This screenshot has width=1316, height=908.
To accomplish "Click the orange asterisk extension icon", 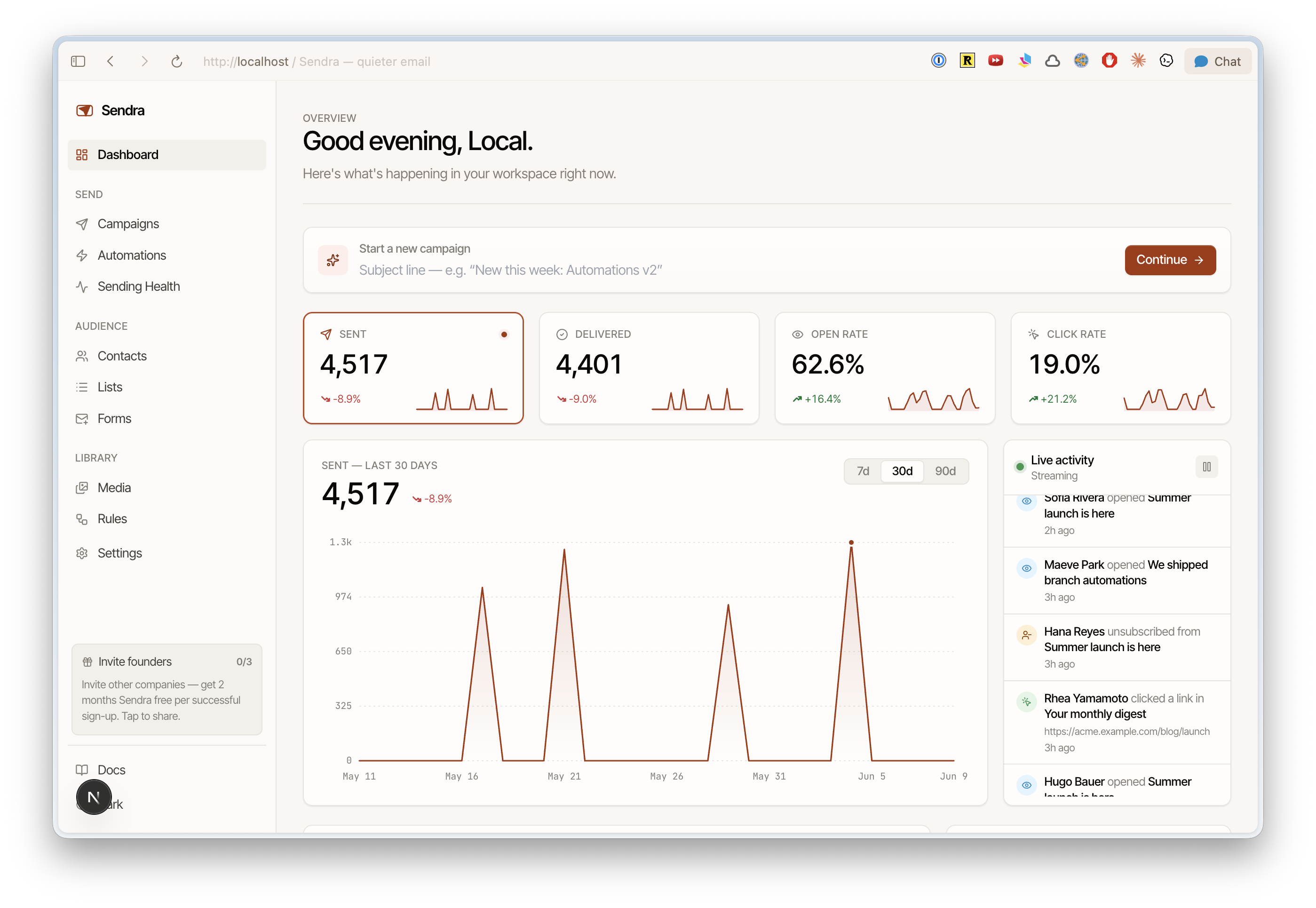I will pos(1137,60).
